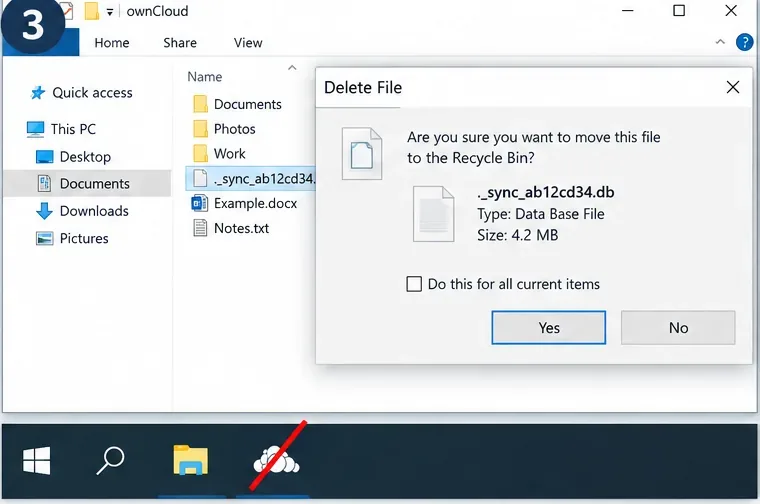Open Downloads in the navigation pane
The width and height of the screenshot is (760, 504).
pos(94,211)
